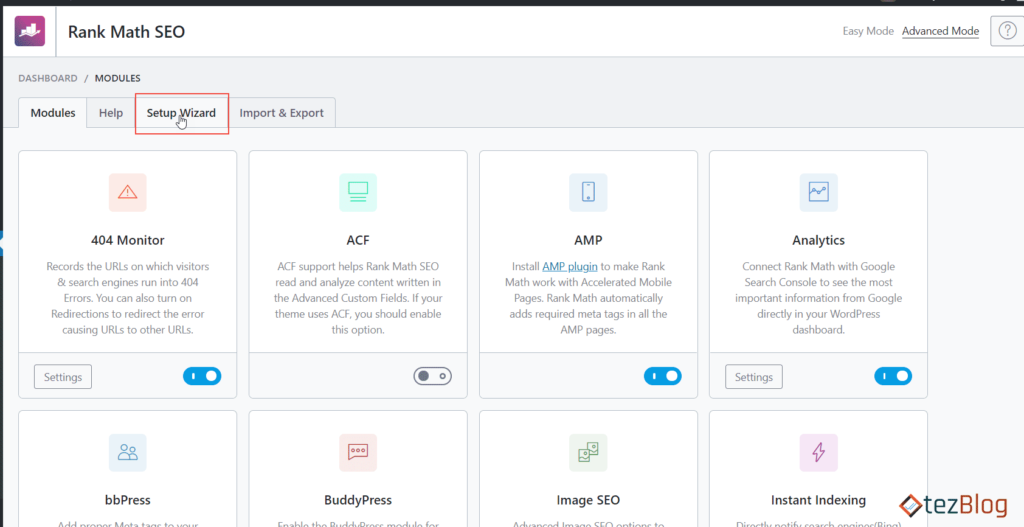Click the Analytics module title
The width and height of the screenshot is (1024, 527).
pyautogui.click(x=818, y=240)
